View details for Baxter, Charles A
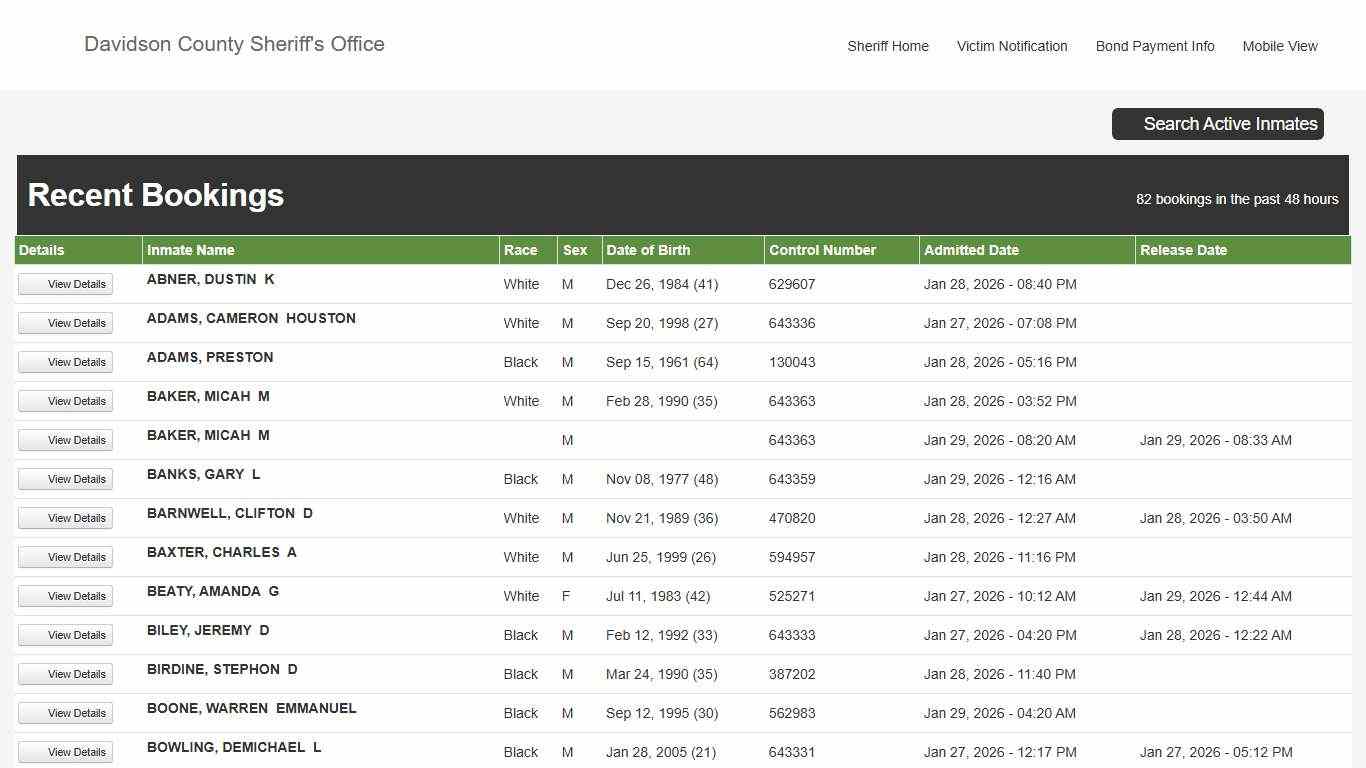 point(66,557)
